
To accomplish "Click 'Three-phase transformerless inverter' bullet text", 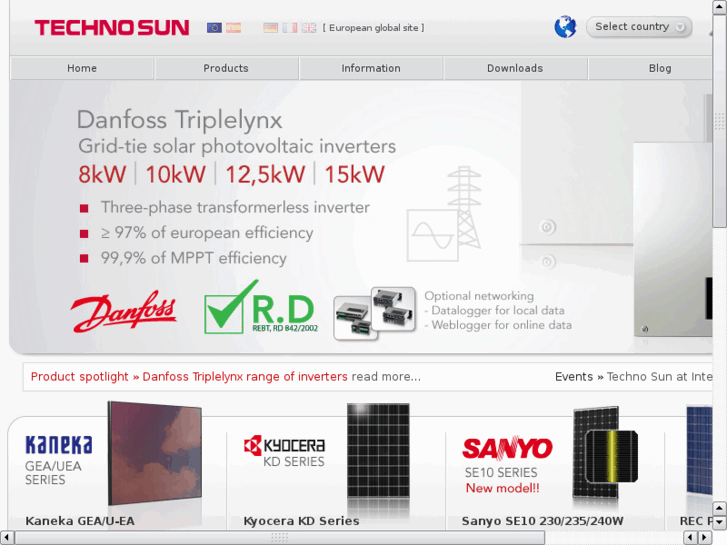I will pos(236,207).
